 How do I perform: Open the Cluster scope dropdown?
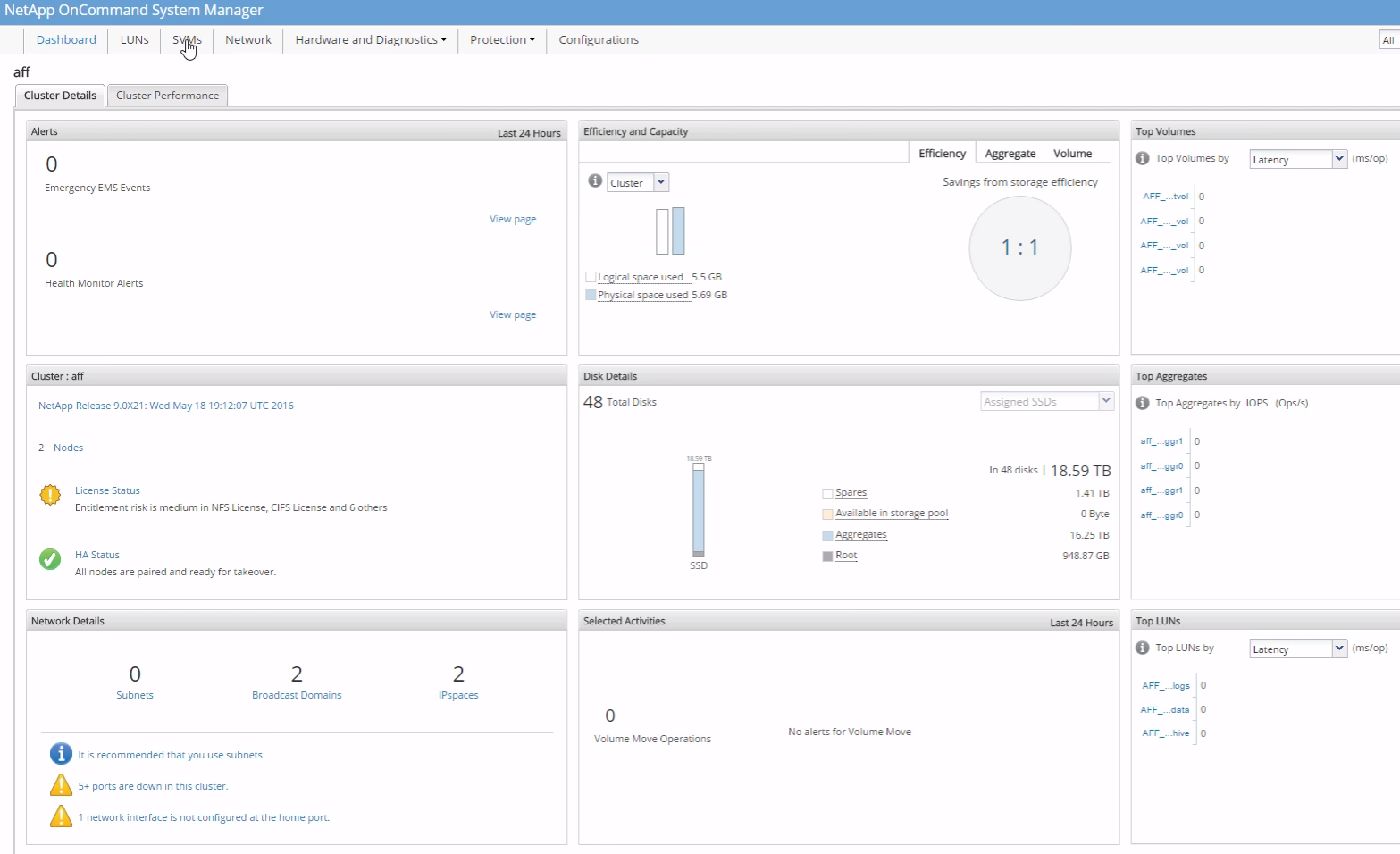click(638, 182)
